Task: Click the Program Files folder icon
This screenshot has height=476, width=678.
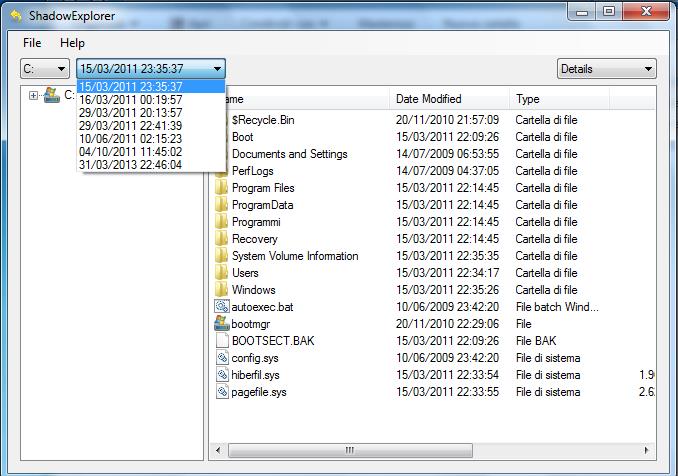Action: (221, 188)
